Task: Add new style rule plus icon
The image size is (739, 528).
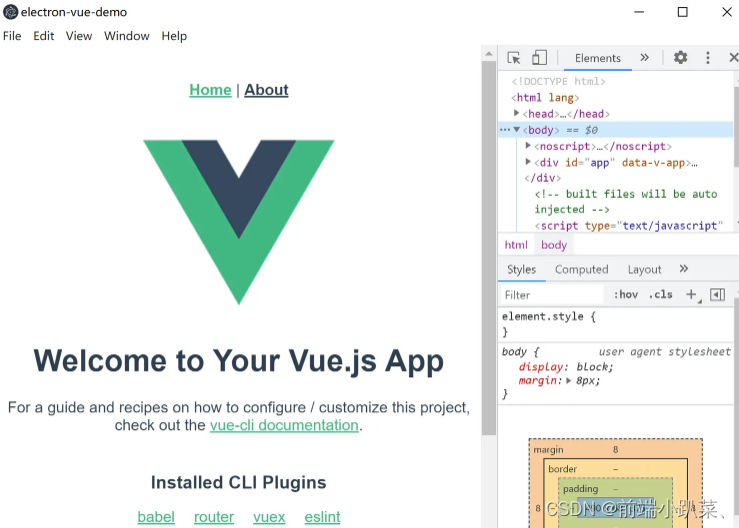Action: tap(691, 295)
